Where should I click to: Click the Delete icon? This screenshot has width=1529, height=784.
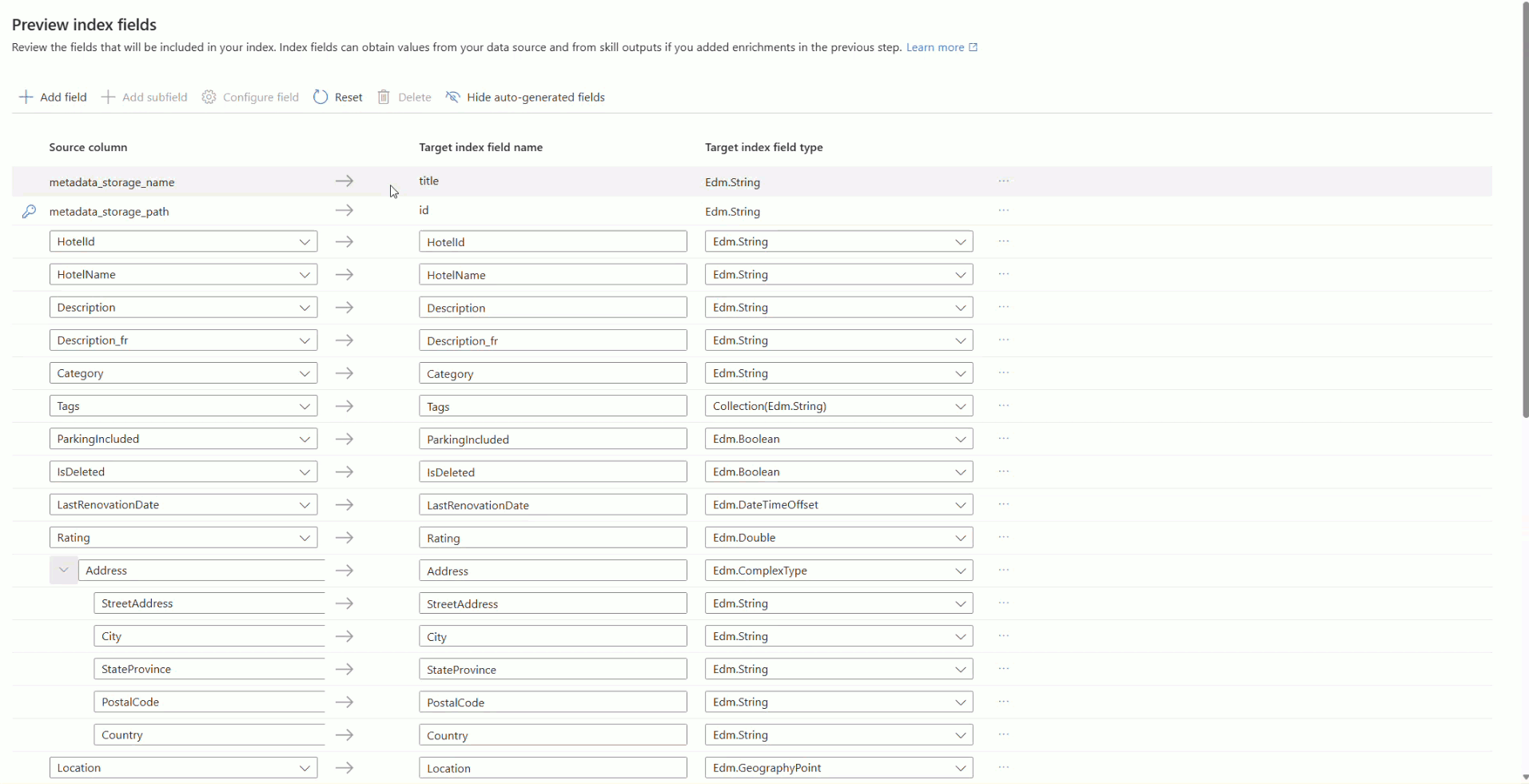[384, 97]
